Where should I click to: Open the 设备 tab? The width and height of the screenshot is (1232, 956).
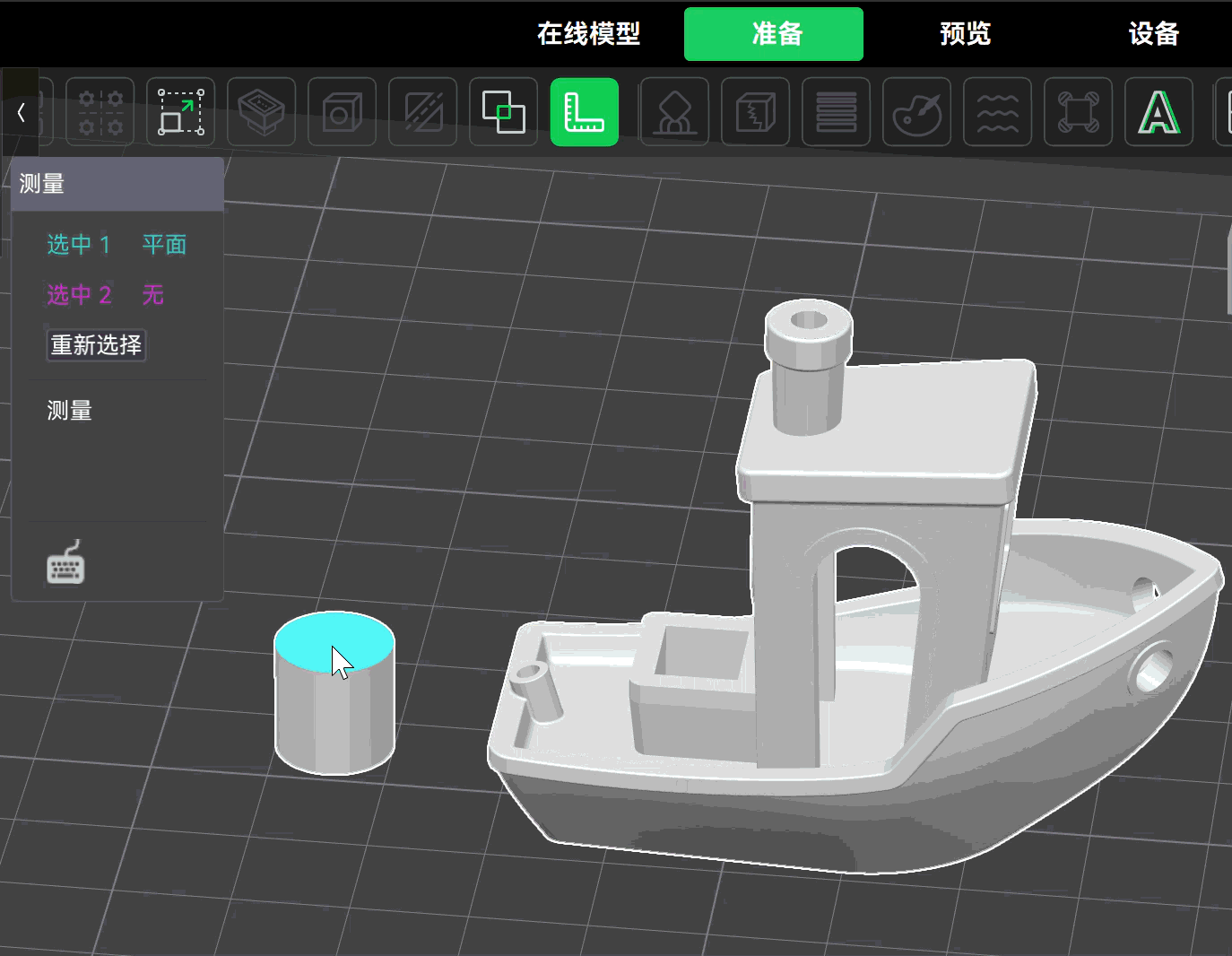coord(1153,34)
